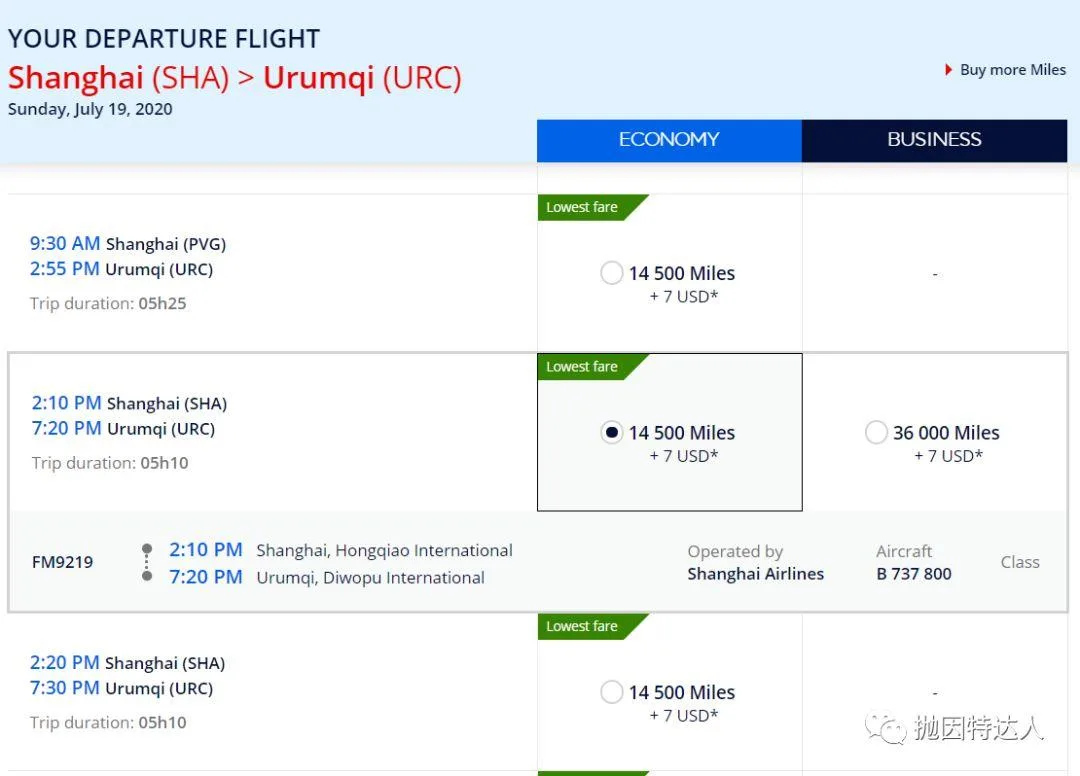The height and width of the screenshot is (776, 1080).
Task: Open the Buy more Miles link
Action: tap(1012, 70)
